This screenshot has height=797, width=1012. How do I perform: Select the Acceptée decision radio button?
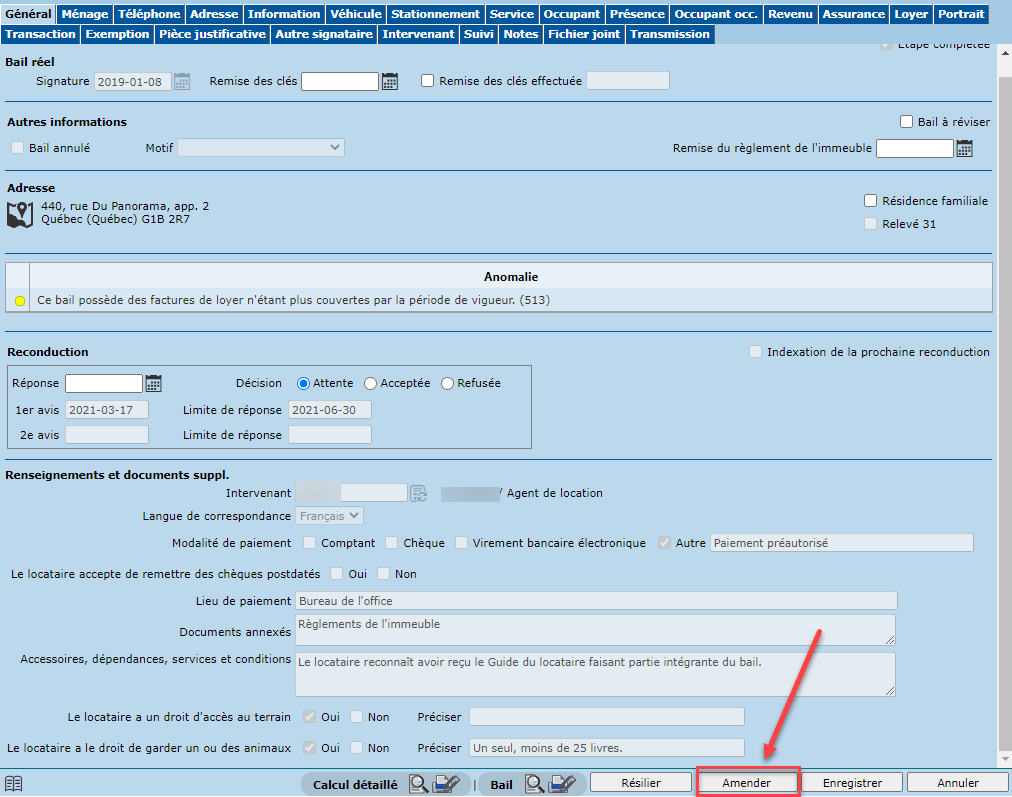click(370, 383)
